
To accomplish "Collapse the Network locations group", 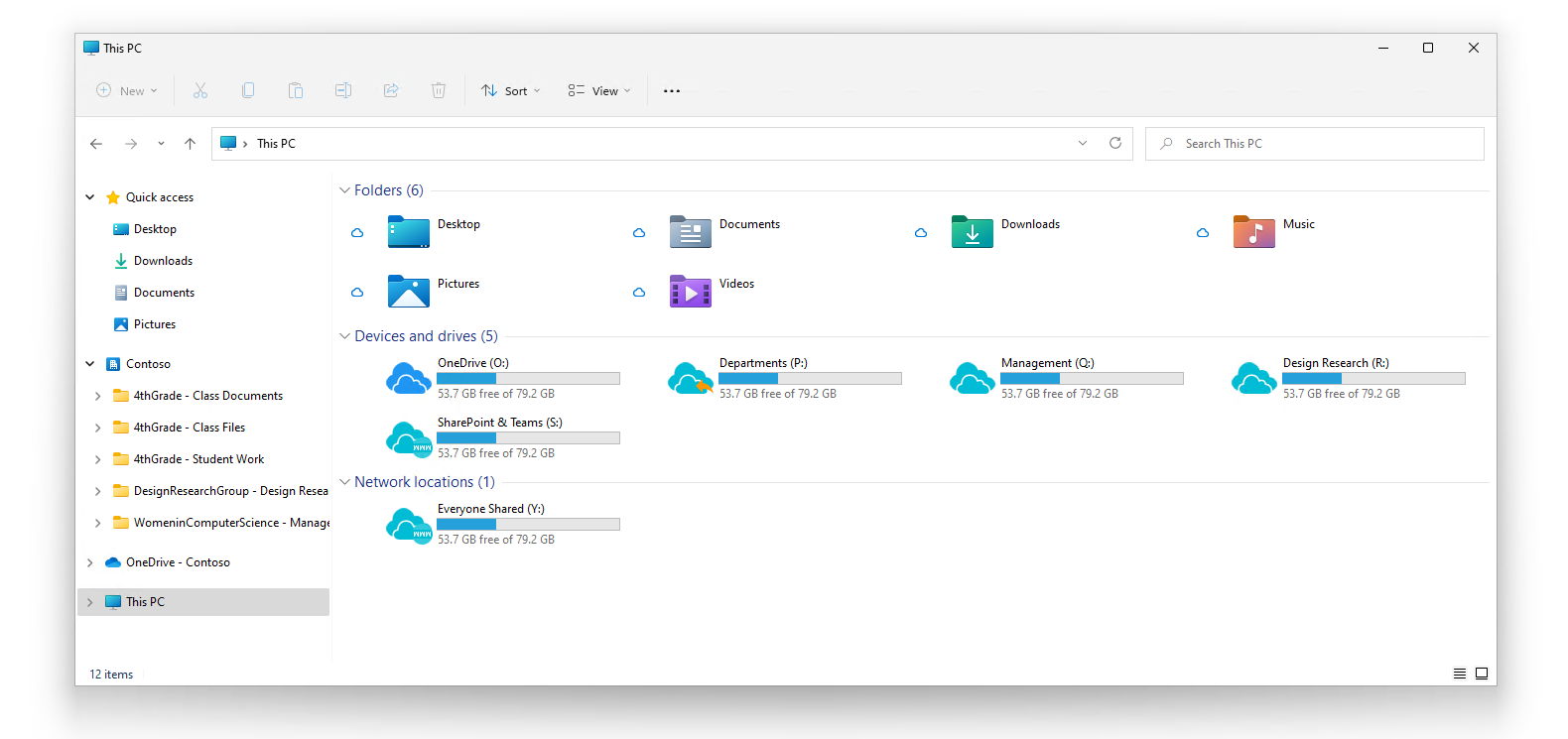I will (344, 482).
